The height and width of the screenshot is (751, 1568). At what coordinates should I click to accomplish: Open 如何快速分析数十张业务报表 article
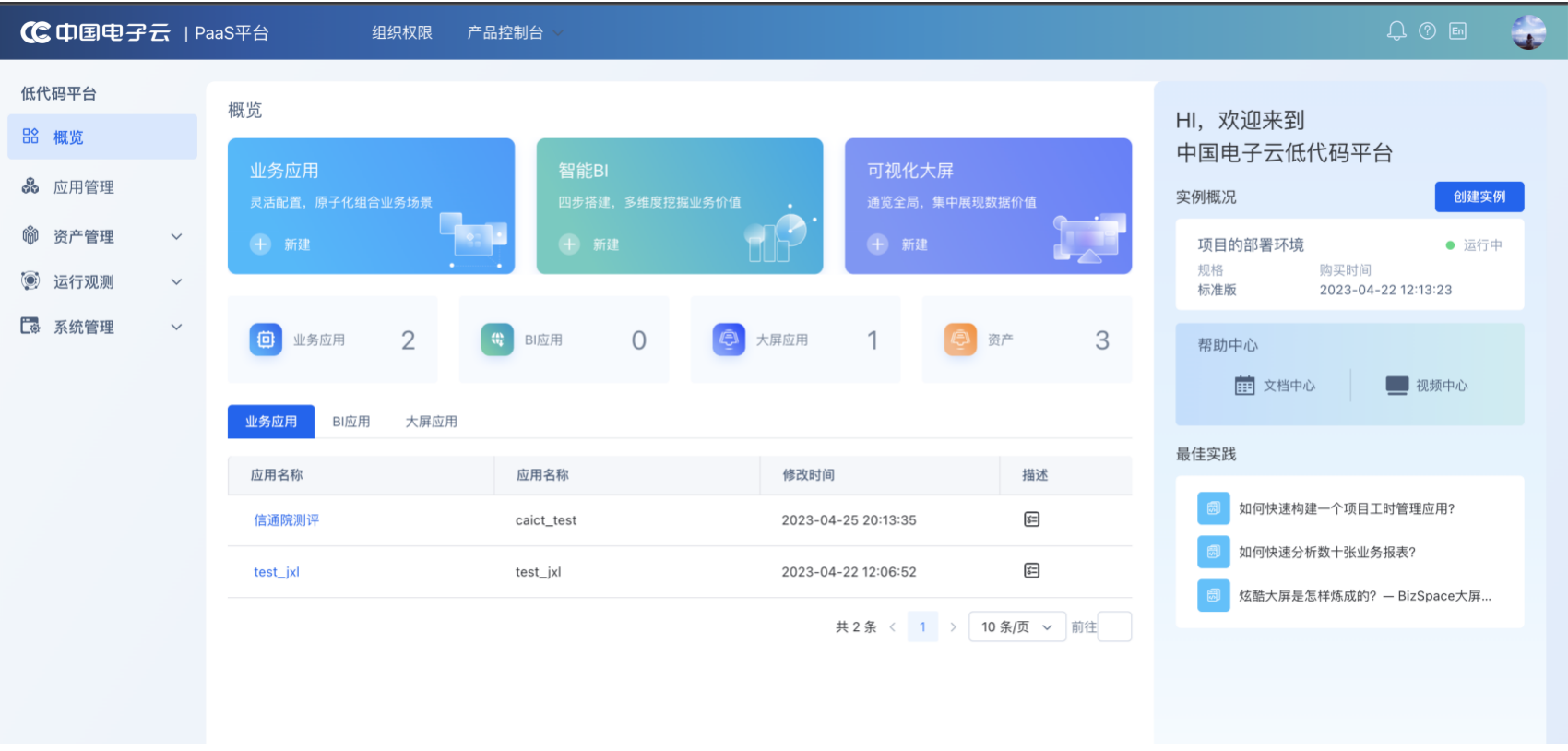(x=1327, y=552)
